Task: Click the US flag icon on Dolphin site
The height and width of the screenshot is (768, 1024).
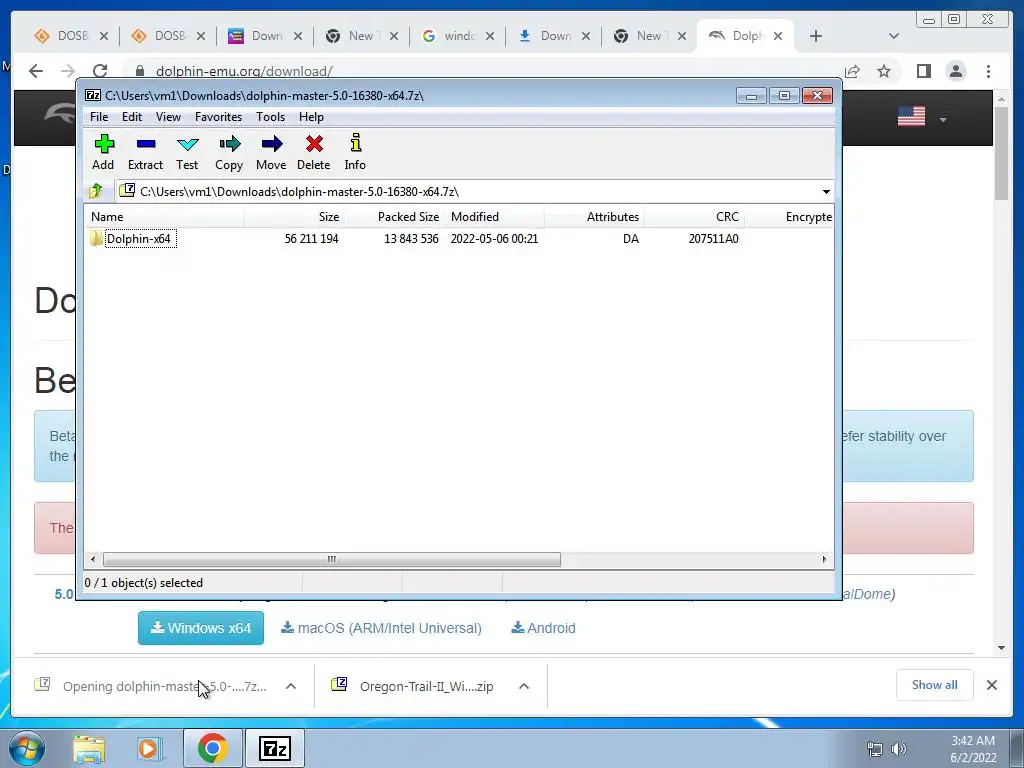Action: 911,116
